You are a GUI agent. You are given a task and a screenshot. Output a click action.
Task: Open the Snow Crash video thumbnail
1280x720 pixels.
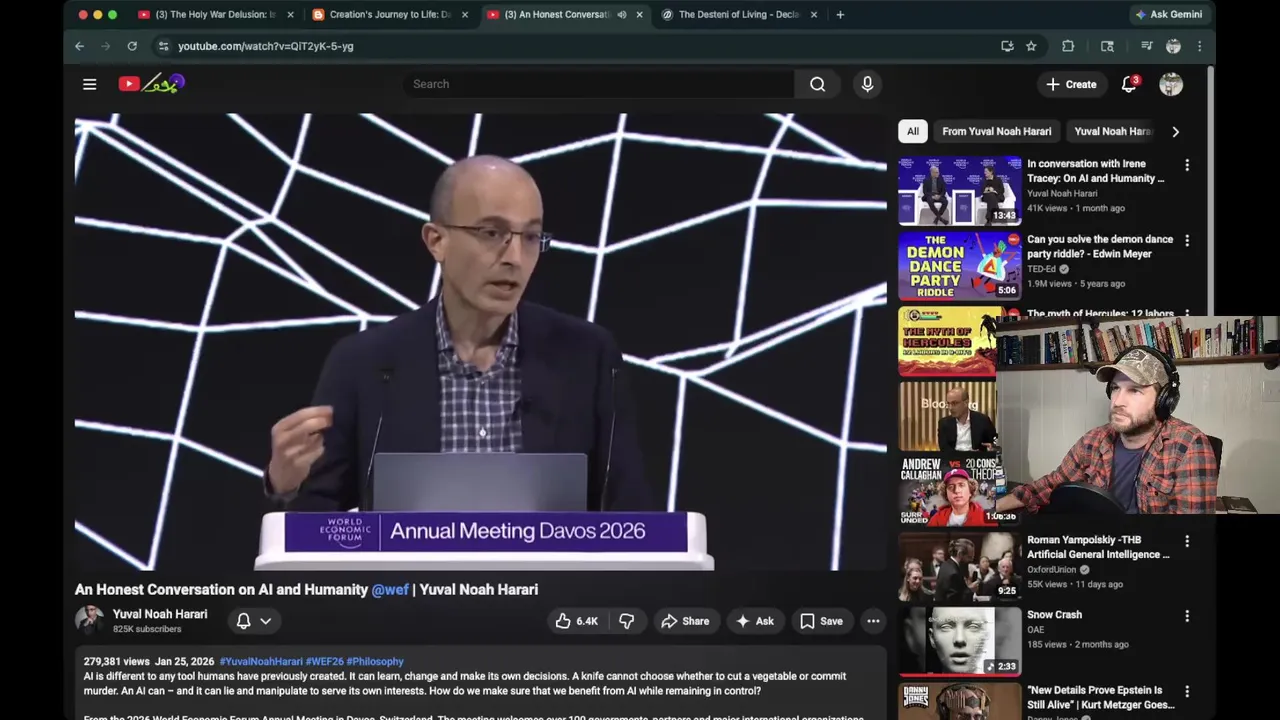960,641
